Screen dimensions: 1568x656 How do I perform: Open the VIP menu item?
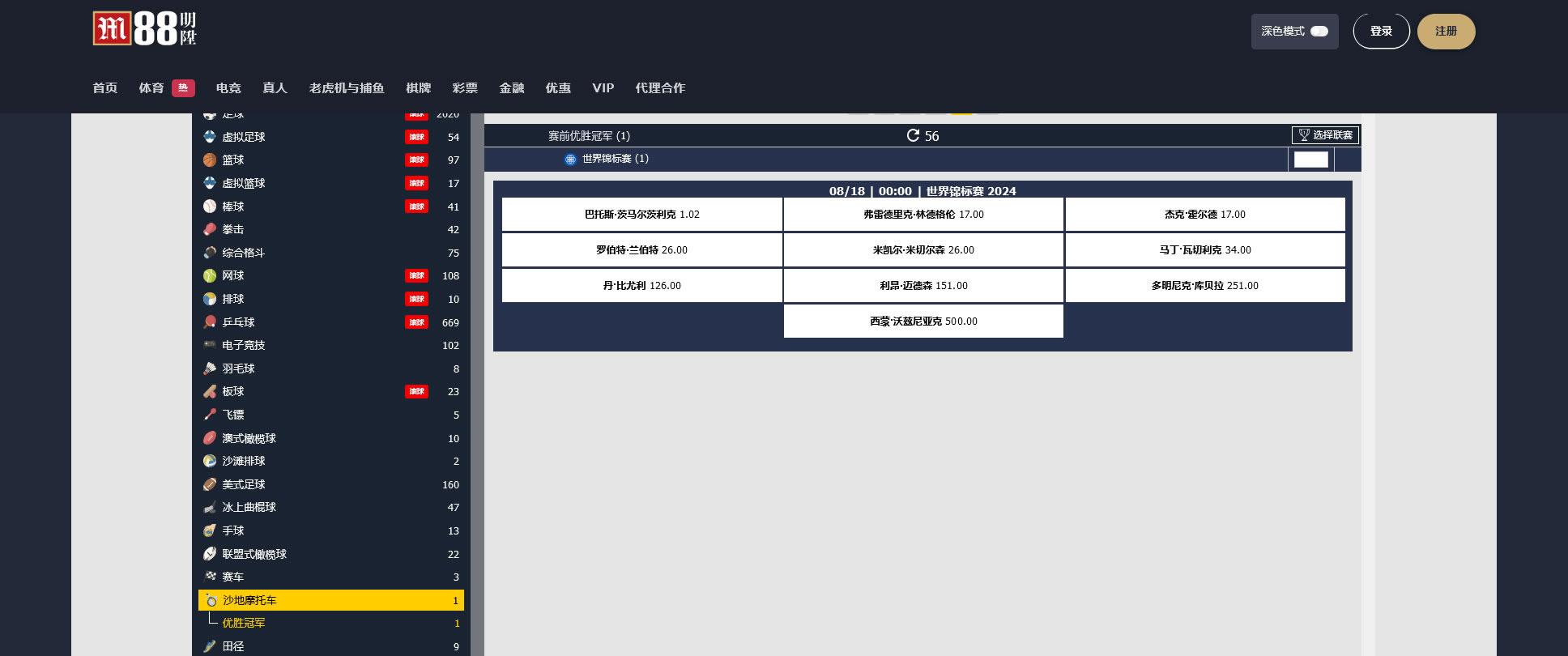tap(603, 88)
